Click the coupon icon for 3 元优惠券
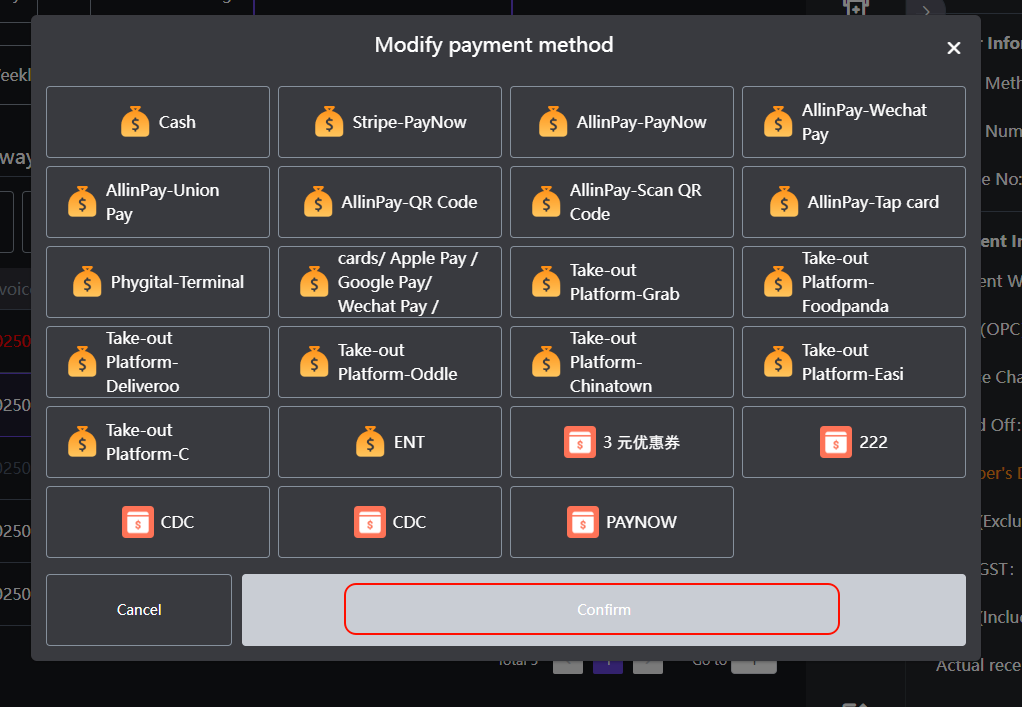 (579, 442)
